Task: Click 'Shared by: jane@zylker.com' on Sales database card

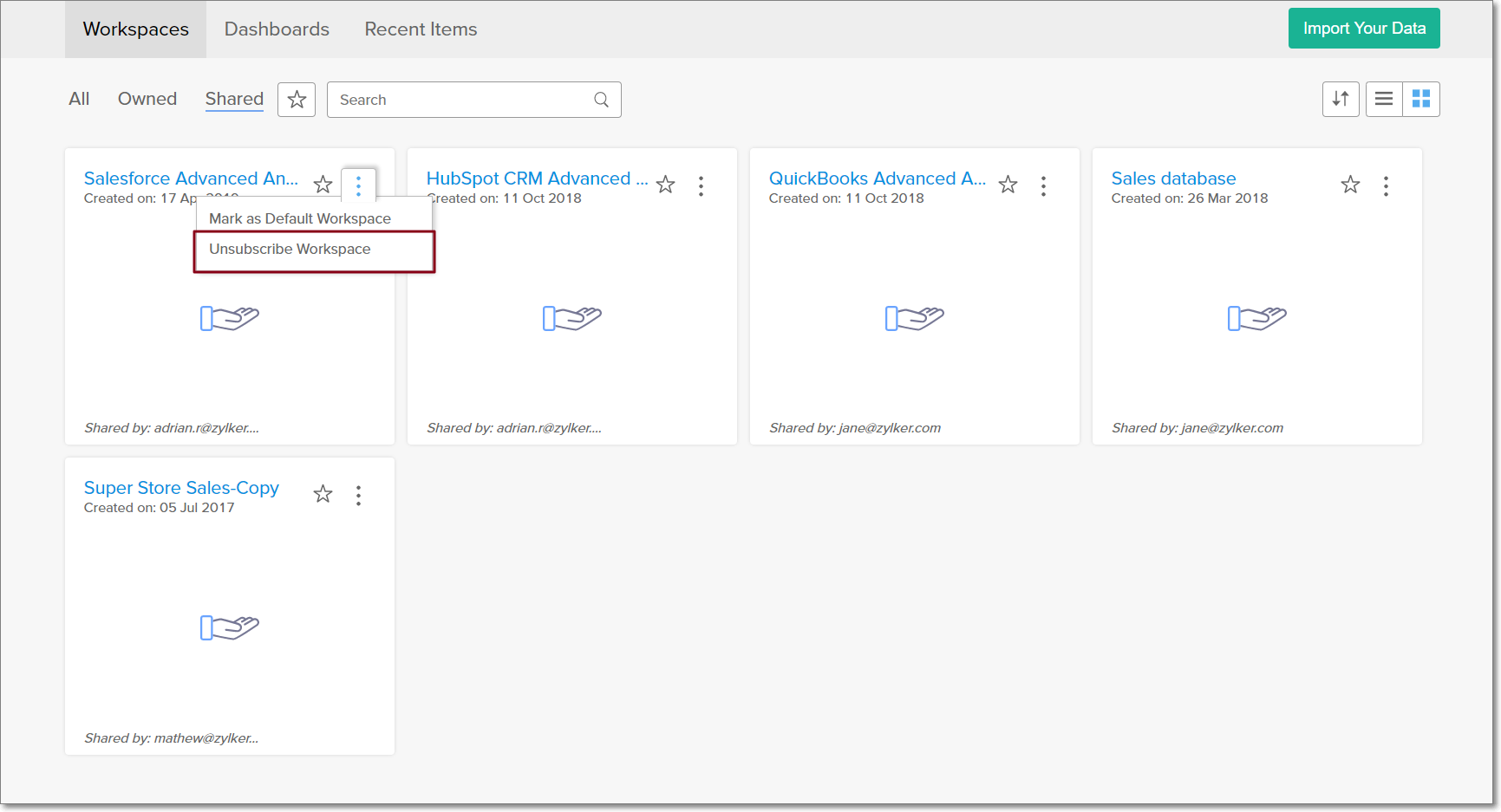Action: pos(1198,428)
